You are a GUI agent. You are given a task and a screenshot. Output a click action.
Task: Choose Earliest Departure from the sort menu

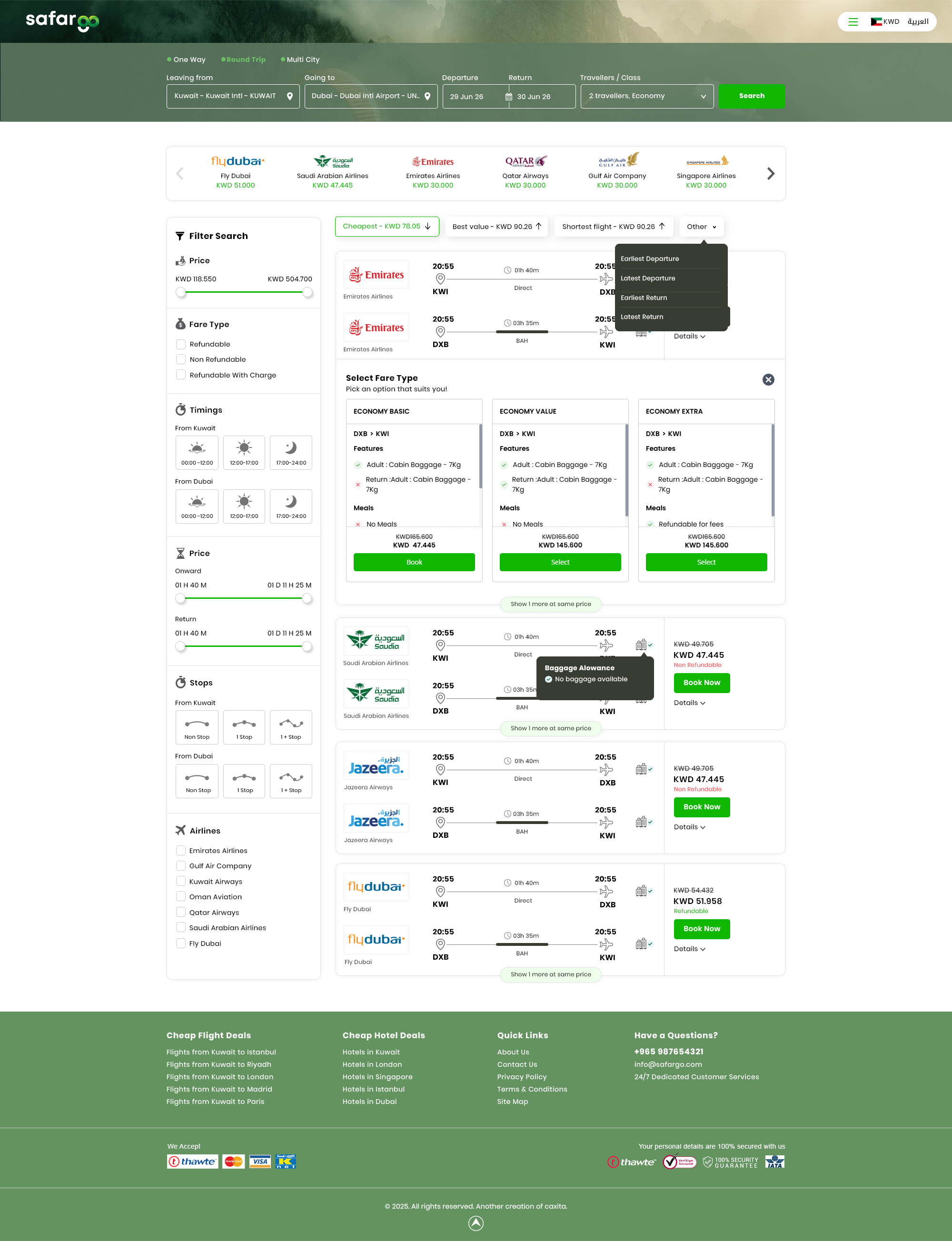(649, 258)
